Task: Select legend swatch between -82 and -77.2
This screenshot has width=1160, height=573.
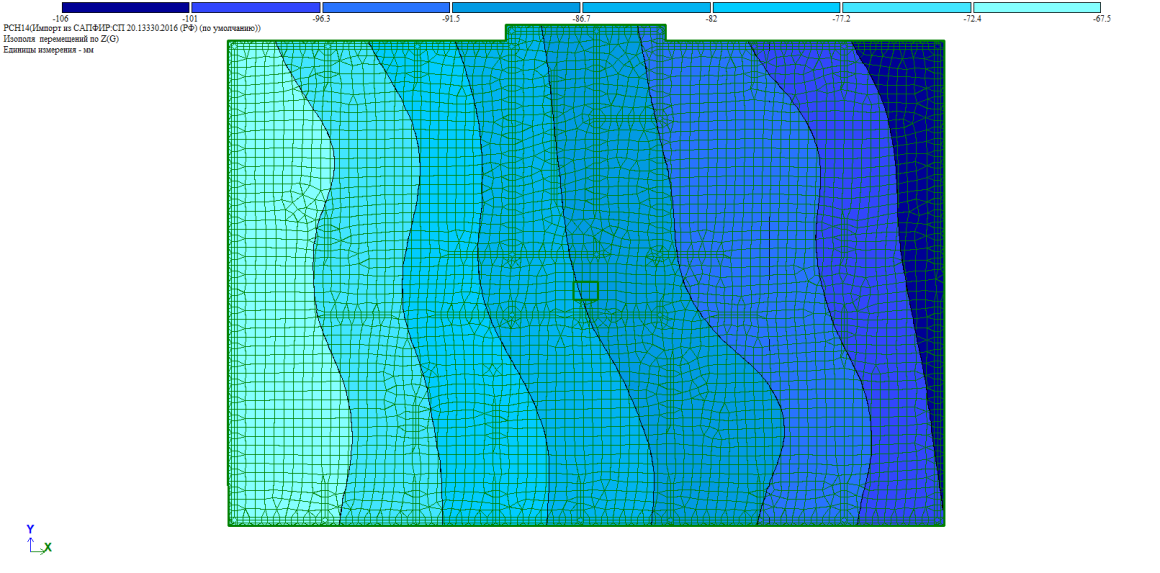Action: 776,7
